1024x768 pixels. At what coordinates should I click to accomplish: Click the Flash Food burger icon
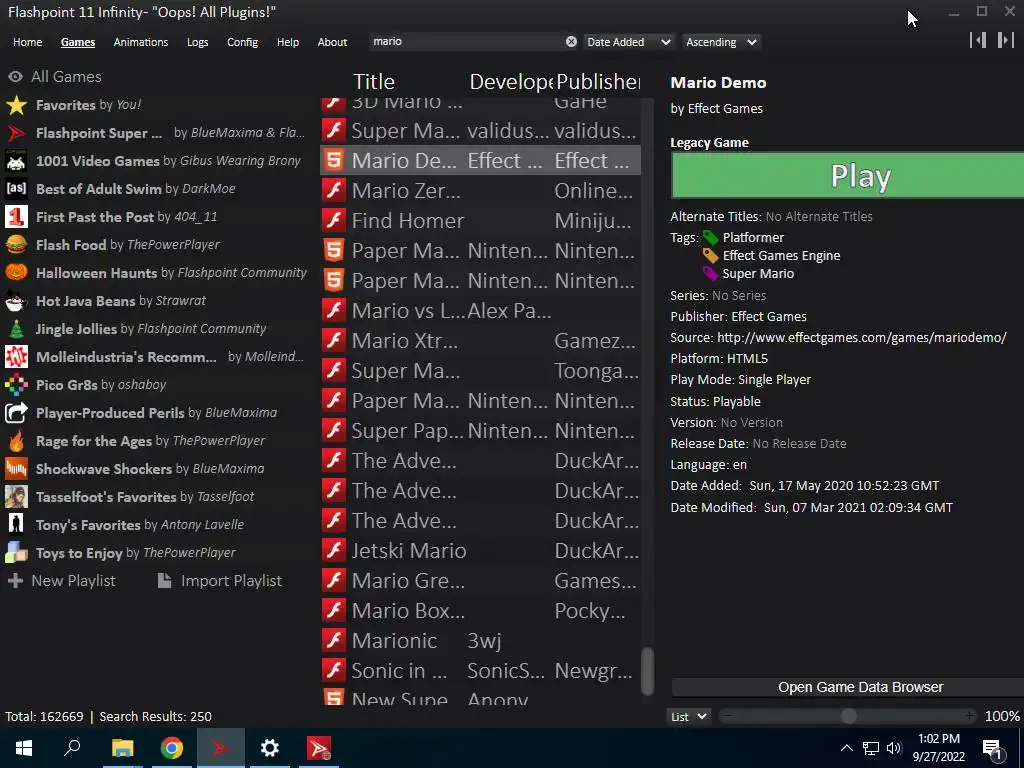(16, 245)
